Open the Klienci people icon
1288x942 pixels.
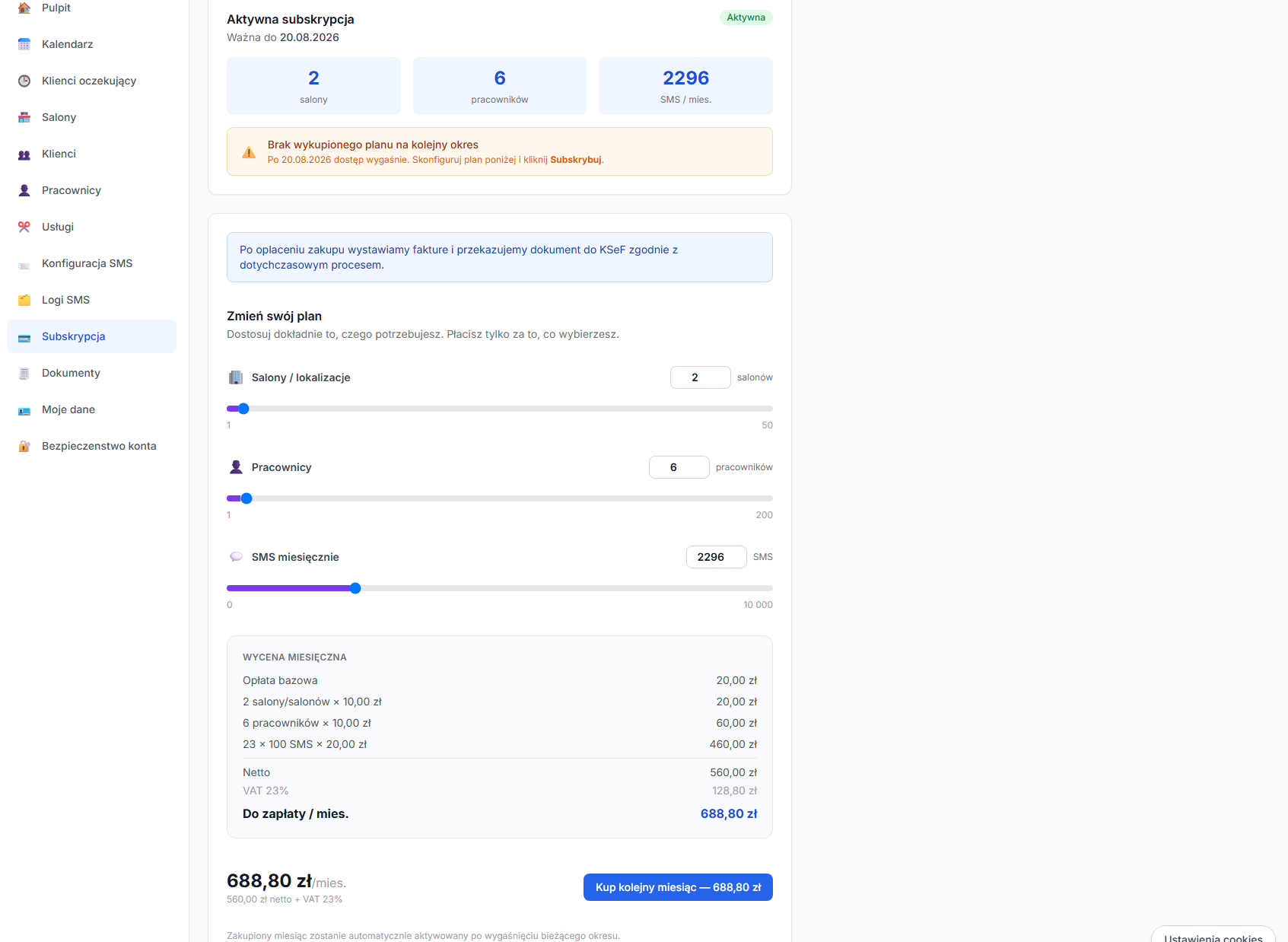pyautogui.click(x=24, y=154)
